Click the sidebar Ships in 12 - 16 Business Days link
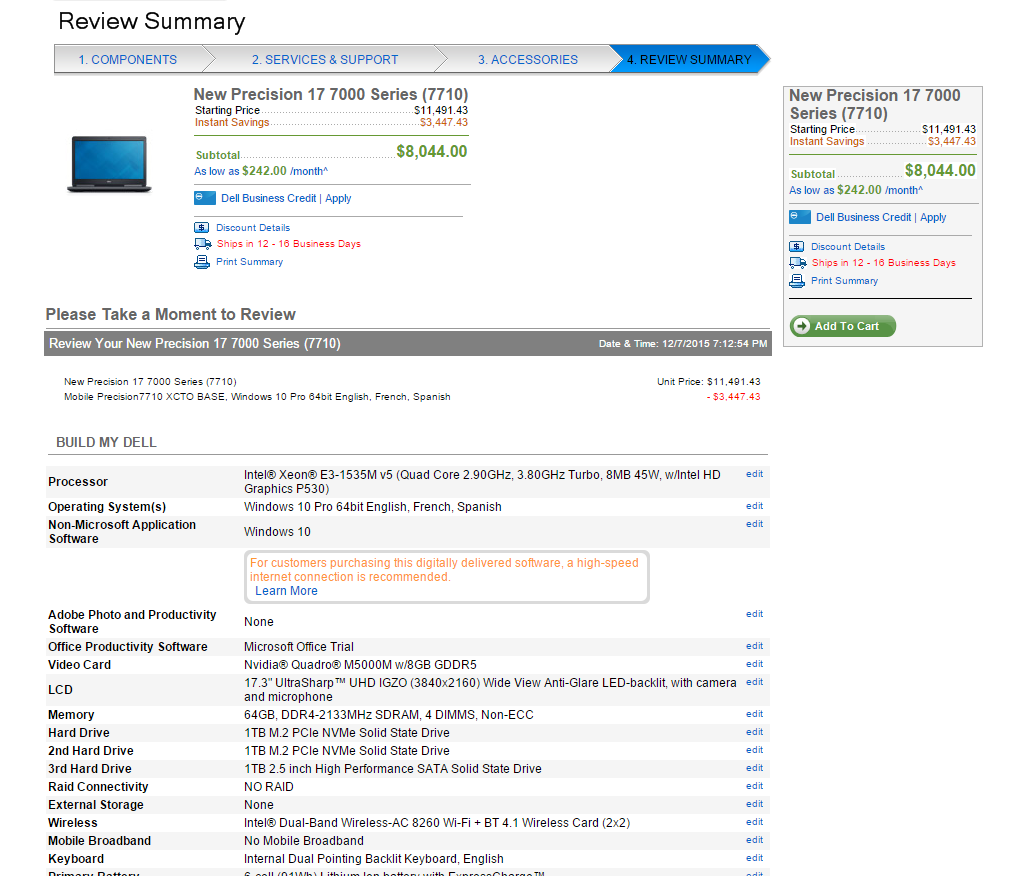Image resolution: width=1036 pixels, height=876 pixels. click(x=884, y=263)
